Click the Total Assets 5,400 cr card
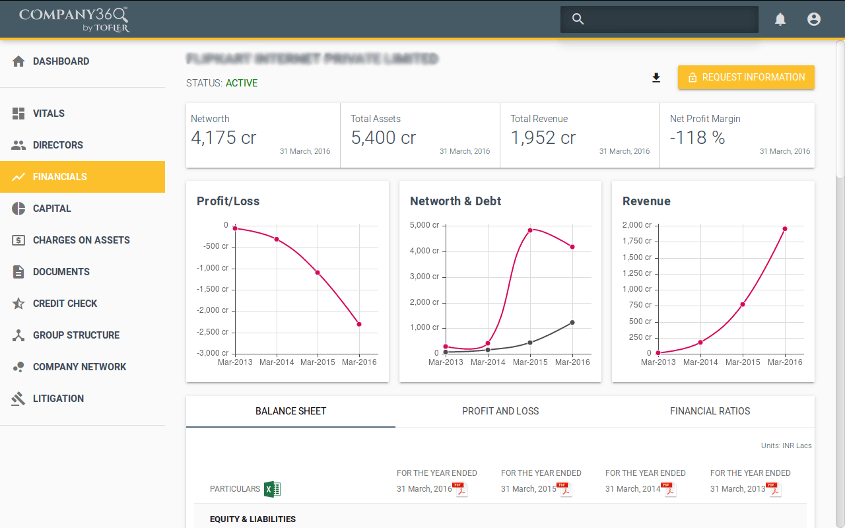This screenshot has height=528, width=845. (x=420, y=135)
